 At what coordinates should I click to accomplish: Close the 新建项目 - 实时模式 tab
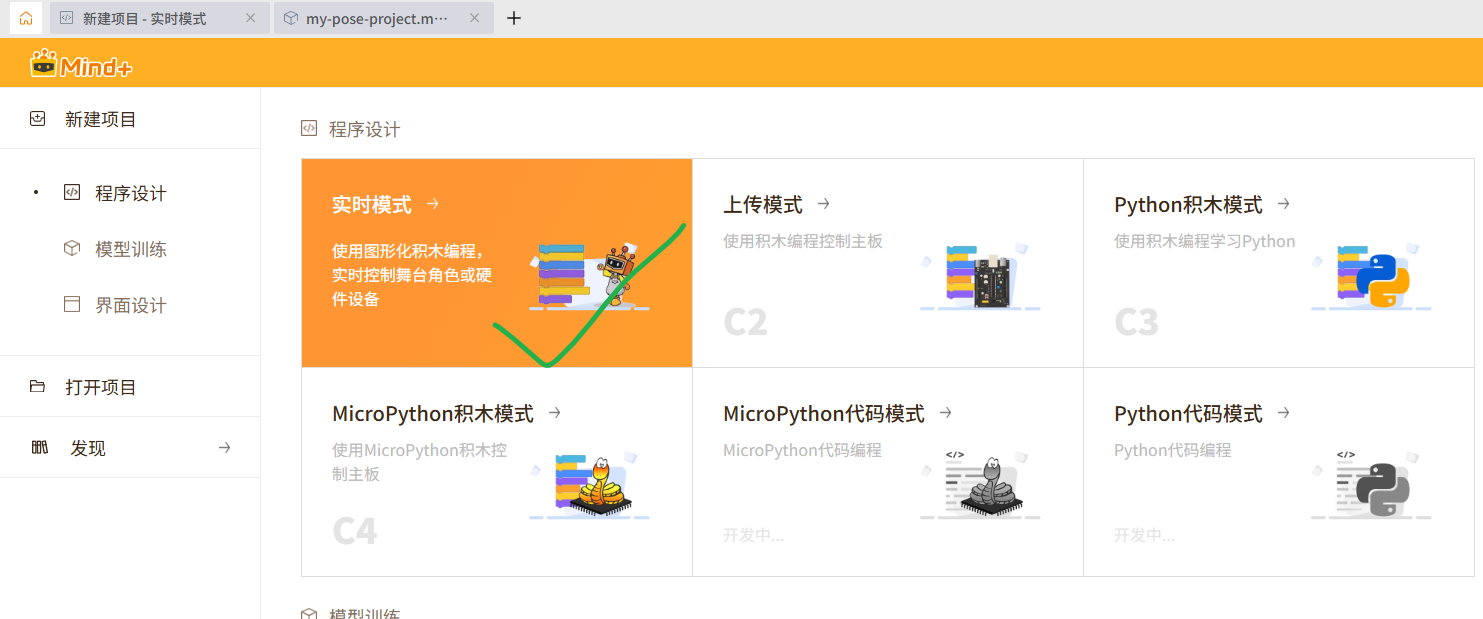[250, 18]
